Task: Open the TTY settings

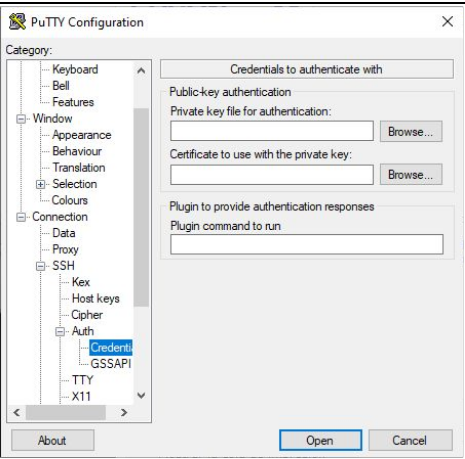Action: coord(83,380)
